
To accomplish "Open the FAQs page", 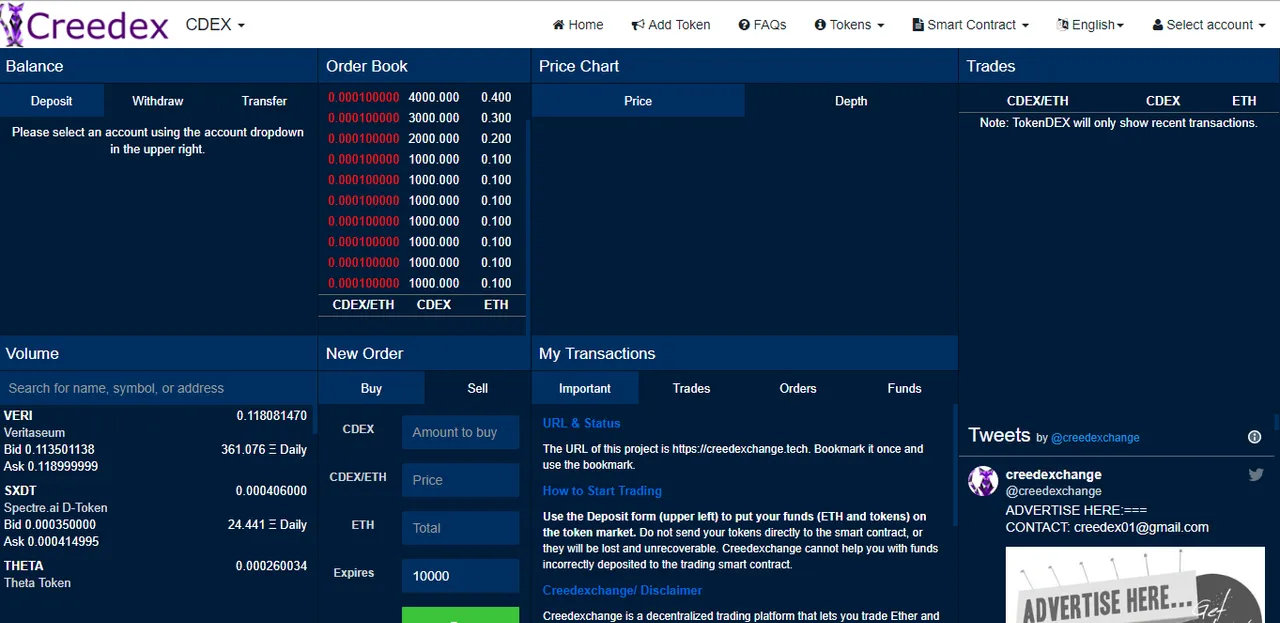I will (762, 25).
